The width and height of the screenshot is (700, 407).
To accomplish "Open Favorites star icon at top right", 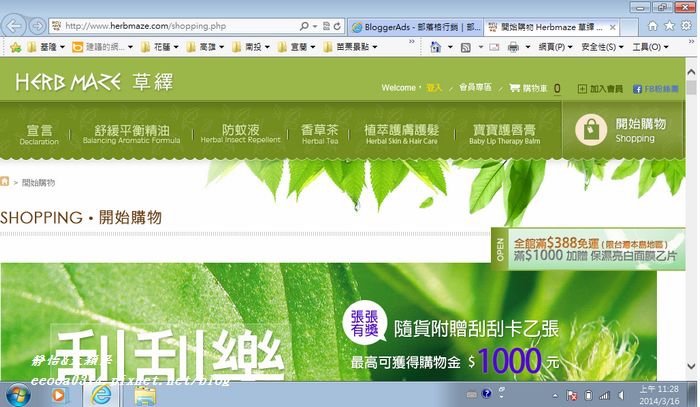I will (x=669, y=26).
